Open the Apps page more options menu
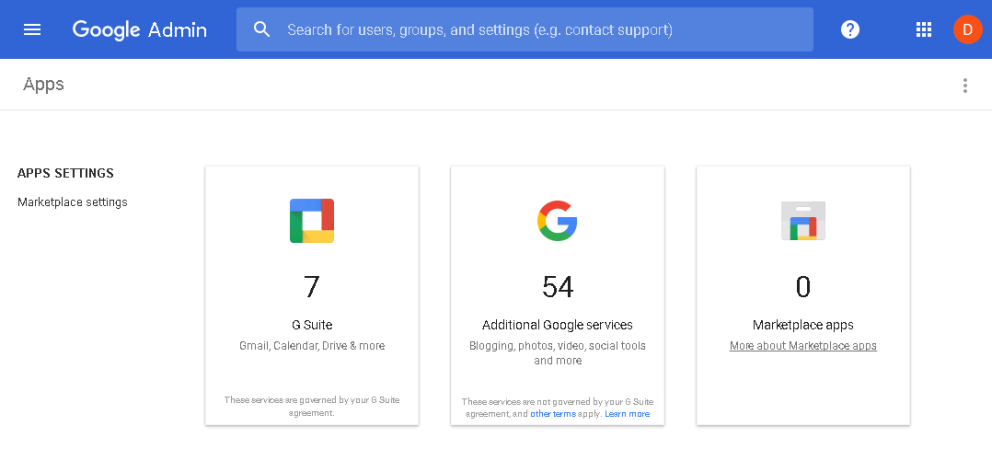The image size is (992, 449). point(965,85)
